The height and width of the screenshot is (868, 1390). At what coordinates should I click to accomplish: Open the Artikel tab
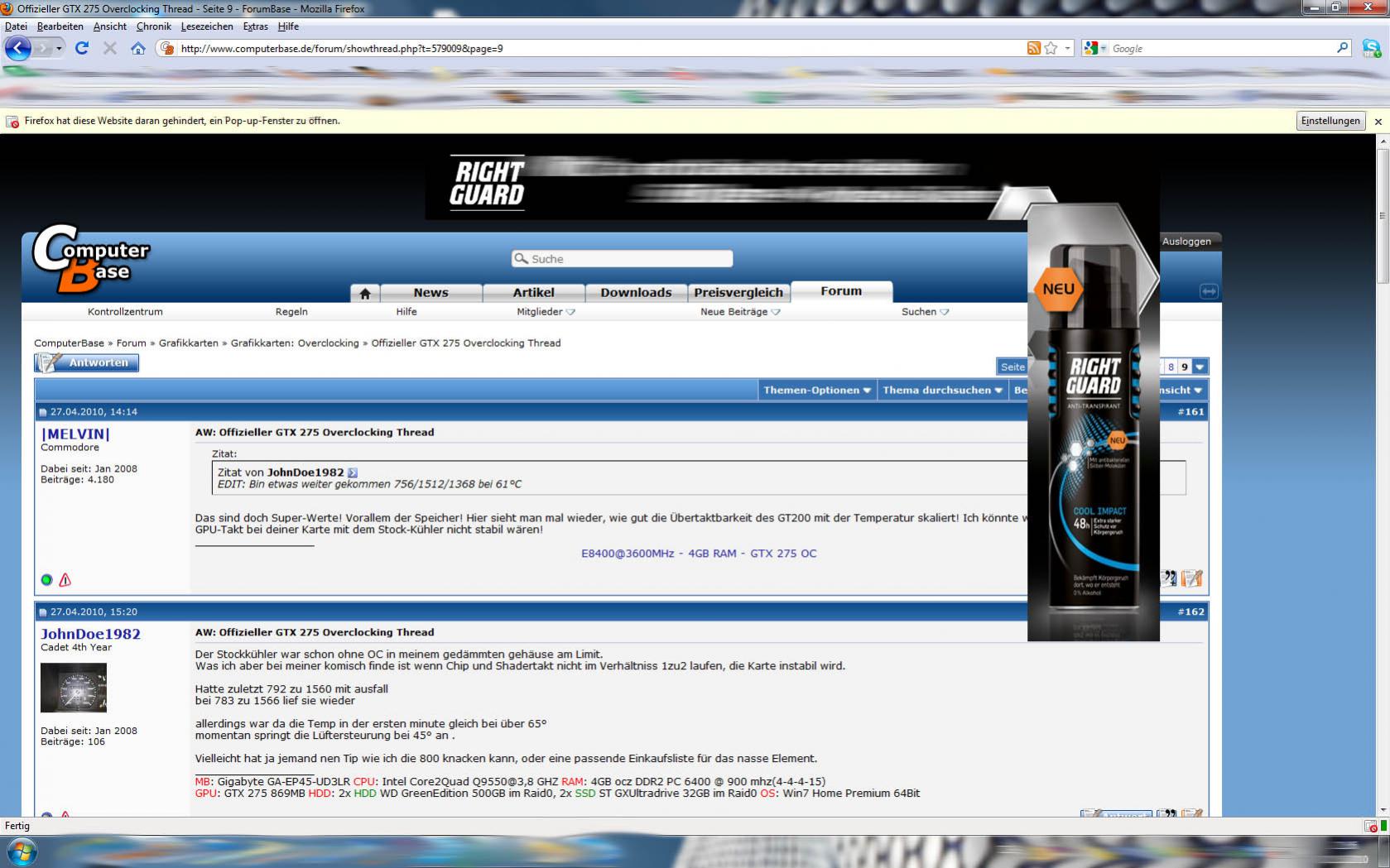tap(533, 293)
